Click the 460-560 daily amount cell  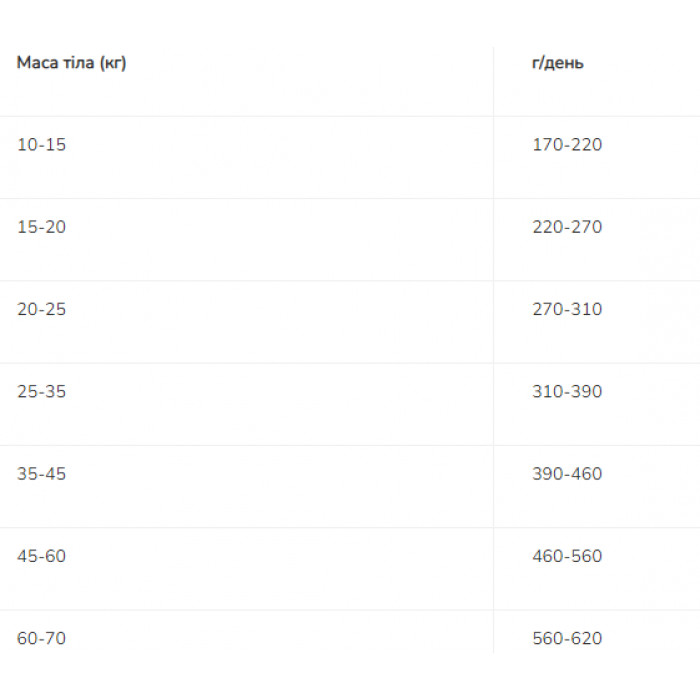pyautogui.click(x=567, y=555)
